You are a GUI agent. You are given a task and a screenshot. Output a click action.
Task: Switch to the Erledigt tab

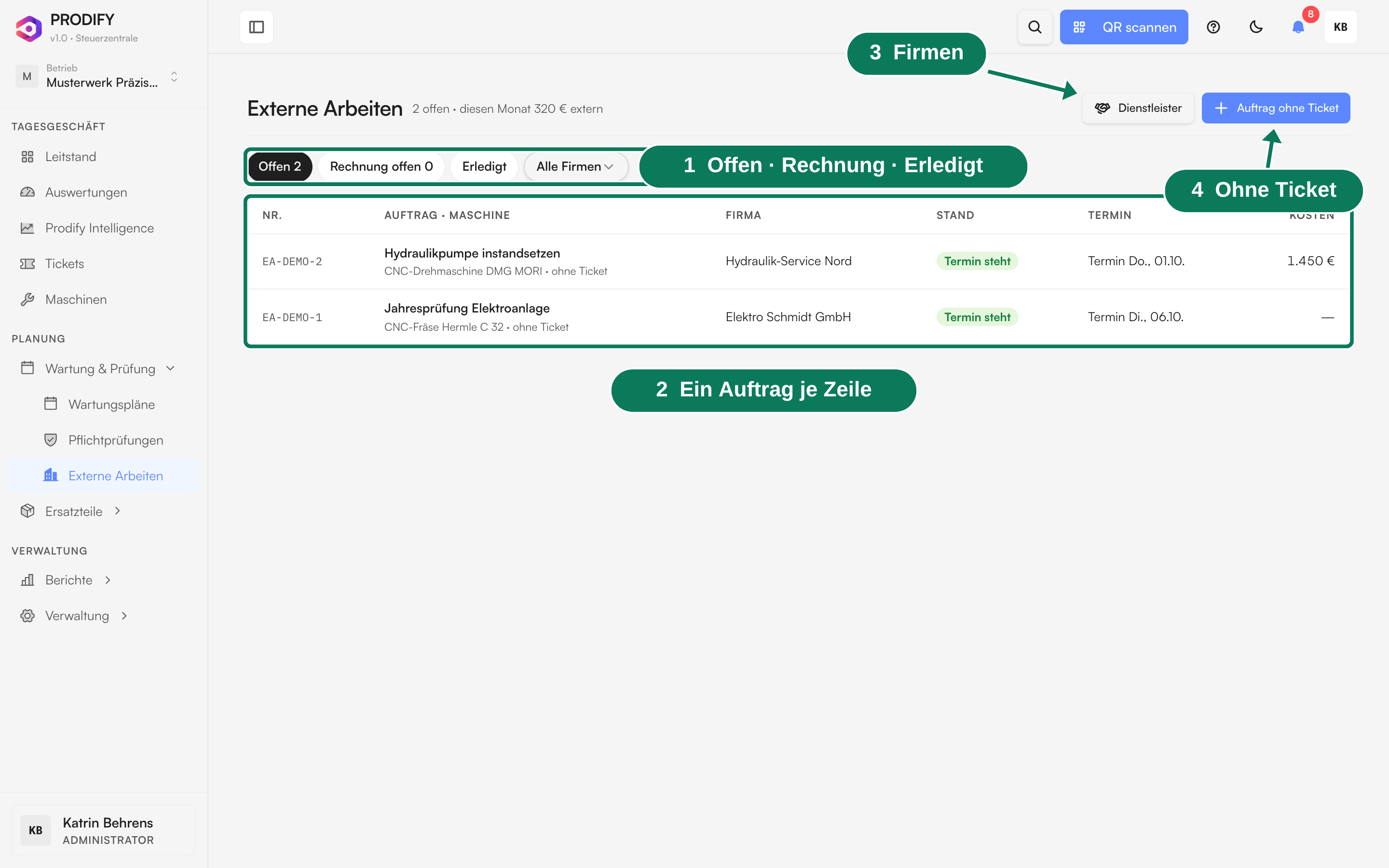click(484, 166)
